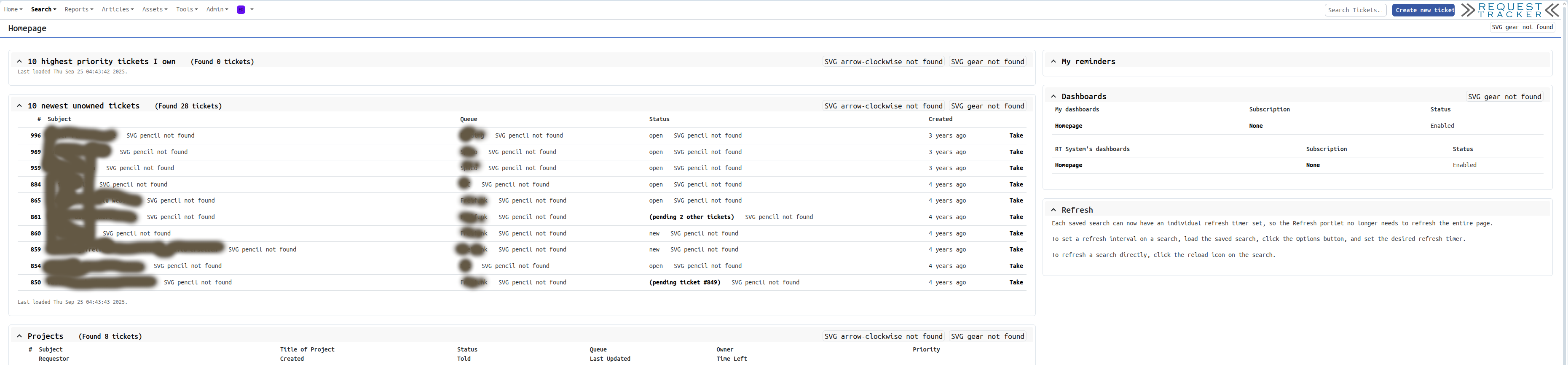This screenshot has height=365, width=1568.
Task: Edit the queue pencil for ticket 884
Action: click(x=515, y=185)
